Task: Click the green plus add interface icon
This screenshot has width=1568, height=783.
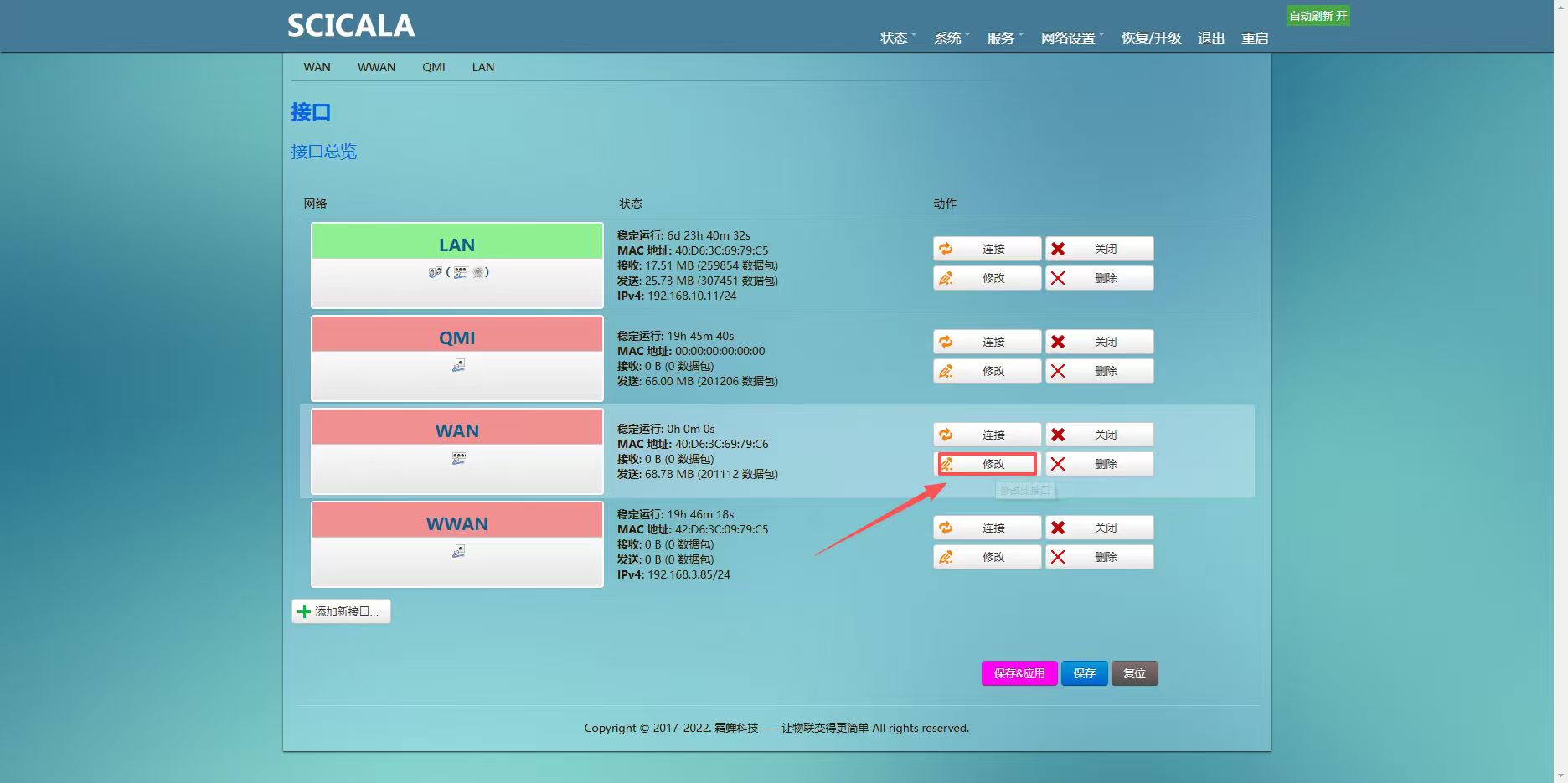Action: (304, 611)
